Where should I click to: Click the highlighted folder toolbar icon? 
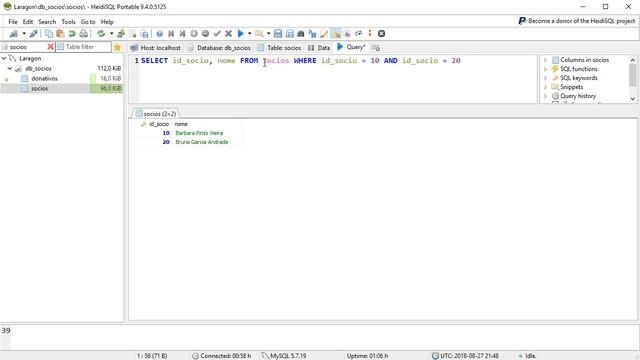336,34
